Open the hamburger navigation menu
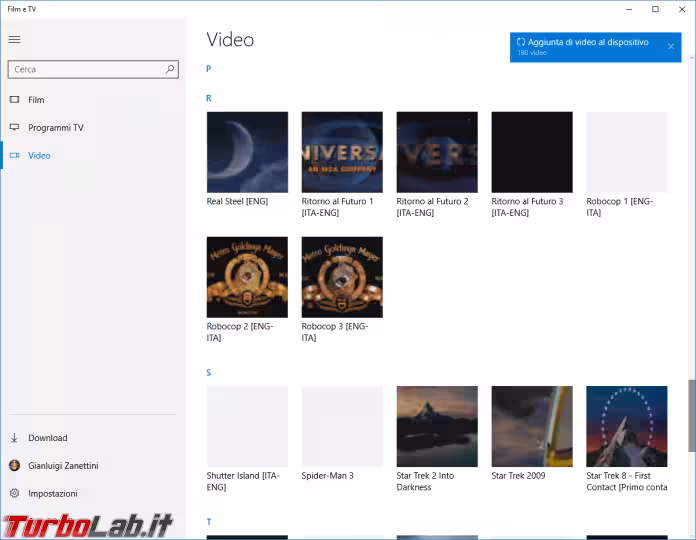 pyautogui.click(x=15, y=39)
